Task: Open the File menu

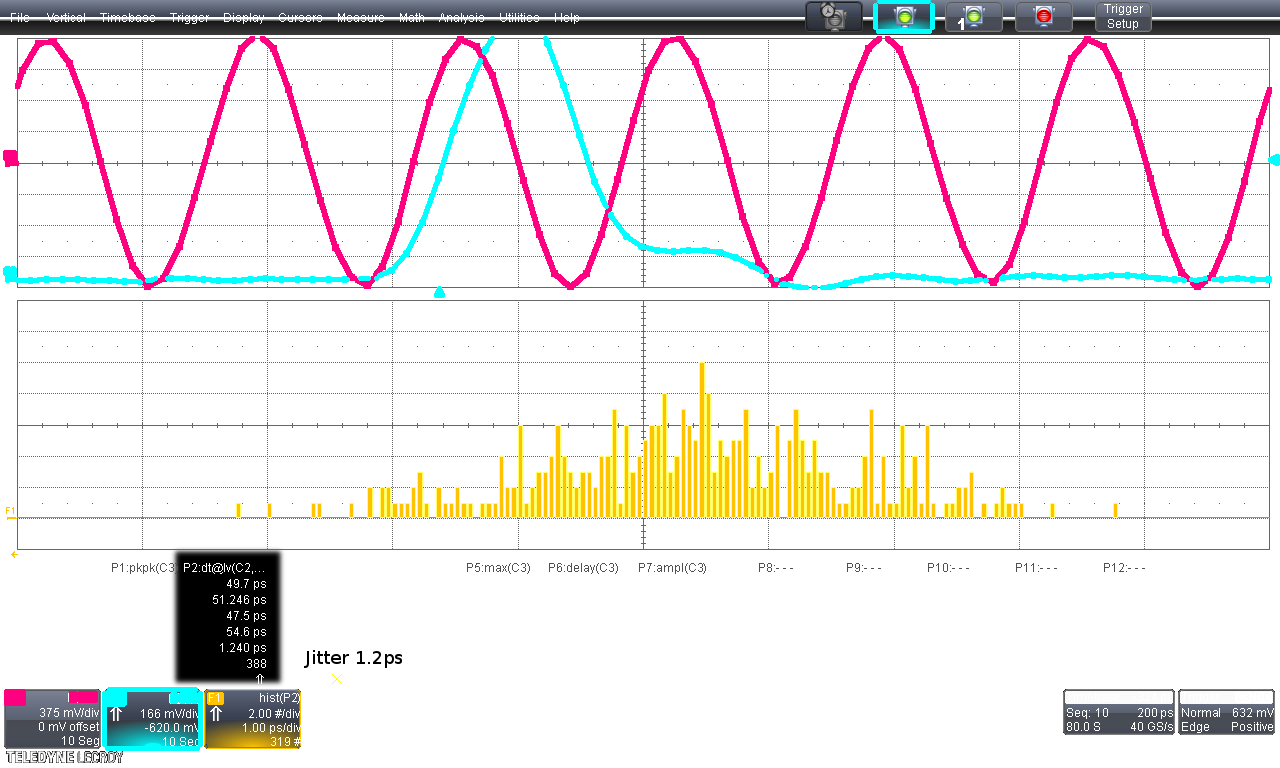Action: pos(20,18)
